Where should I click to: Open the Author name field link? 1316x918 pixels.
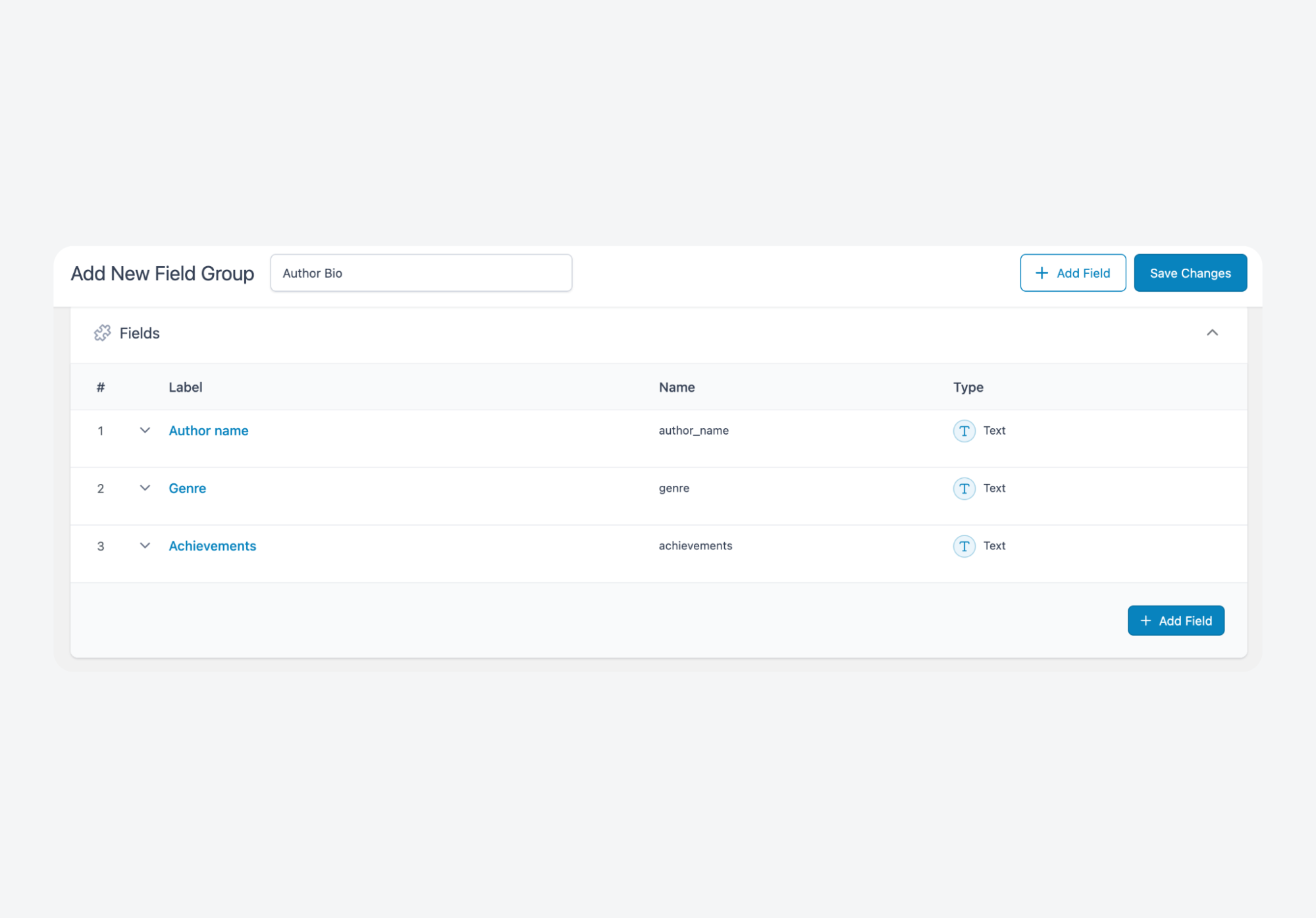coord(208,431)
